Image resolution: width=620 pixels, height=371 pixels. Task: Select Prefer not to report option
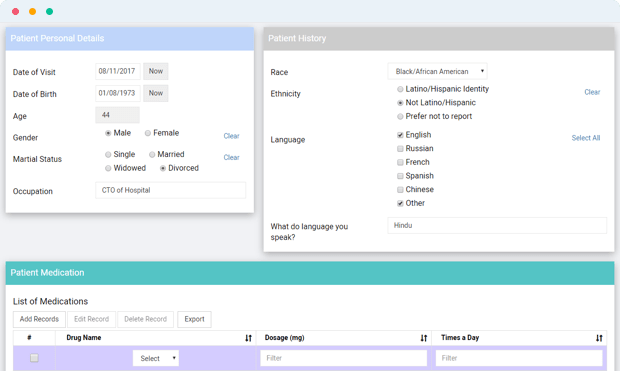click(400, 117)
